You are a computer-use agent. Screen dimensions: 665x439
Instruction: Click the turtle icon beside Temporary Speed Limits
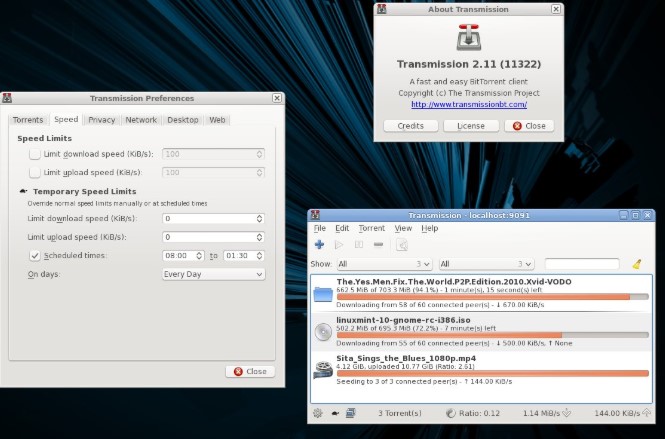click(x=24, y=191)
